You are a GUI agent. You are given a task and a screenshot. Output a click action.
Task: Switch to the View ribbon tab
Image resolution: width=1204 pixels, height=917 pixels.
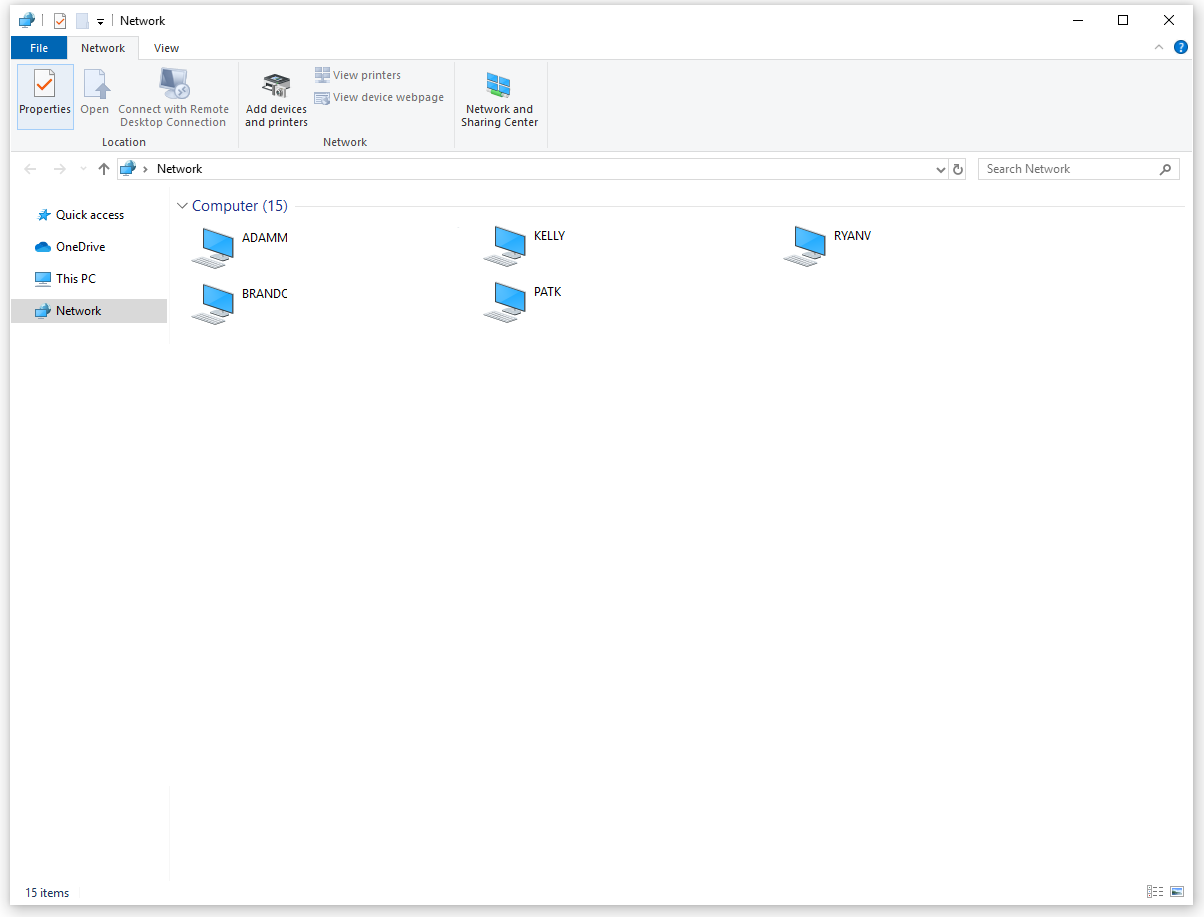click(167, 48)
